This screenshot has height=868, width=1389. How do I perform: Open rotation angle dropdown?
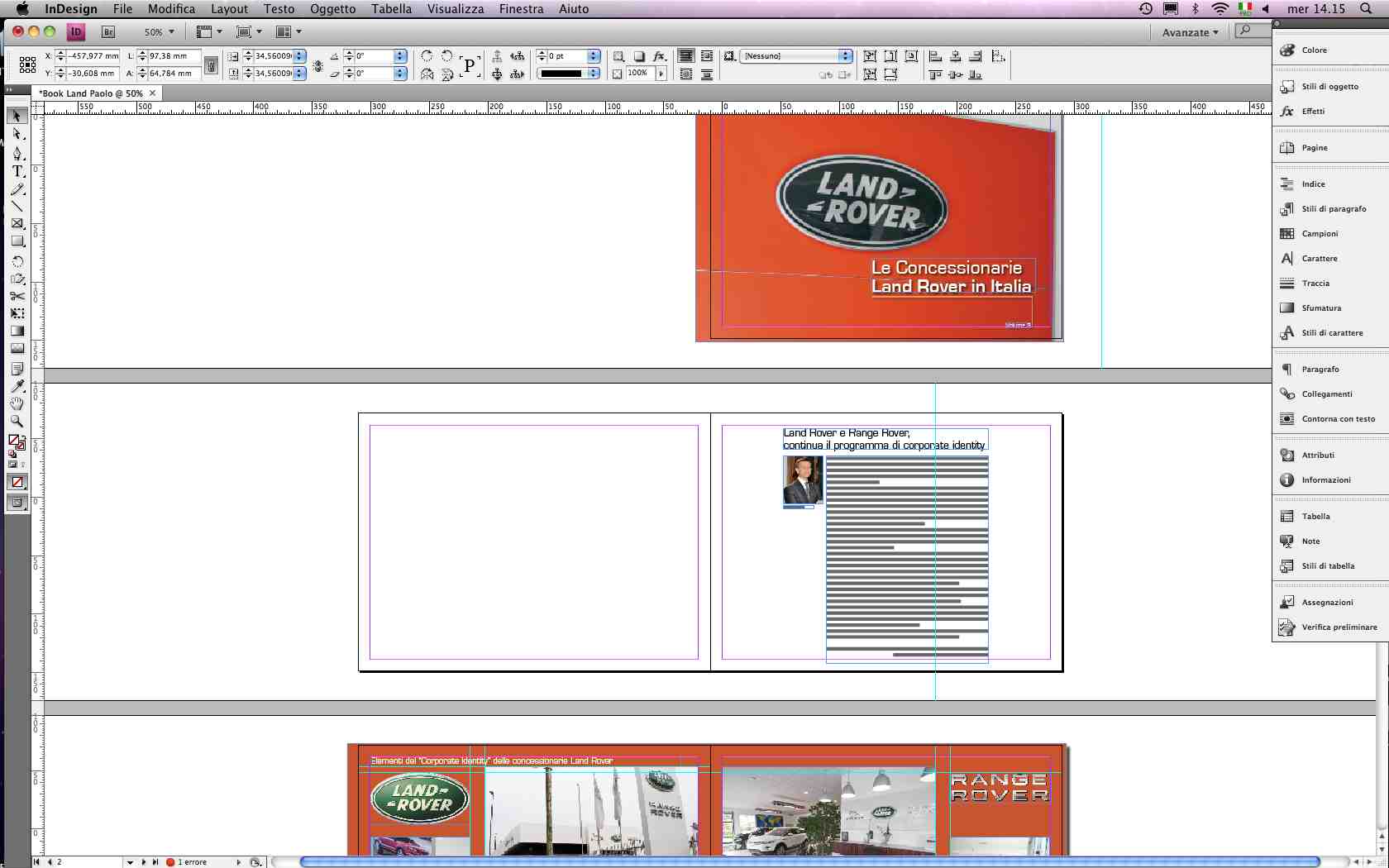pos(400,56)
